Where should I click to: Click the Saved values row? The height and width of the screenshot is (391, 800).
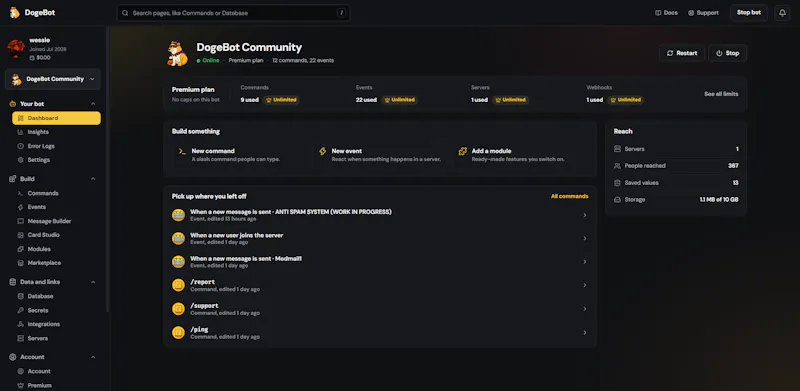(676, 183)
